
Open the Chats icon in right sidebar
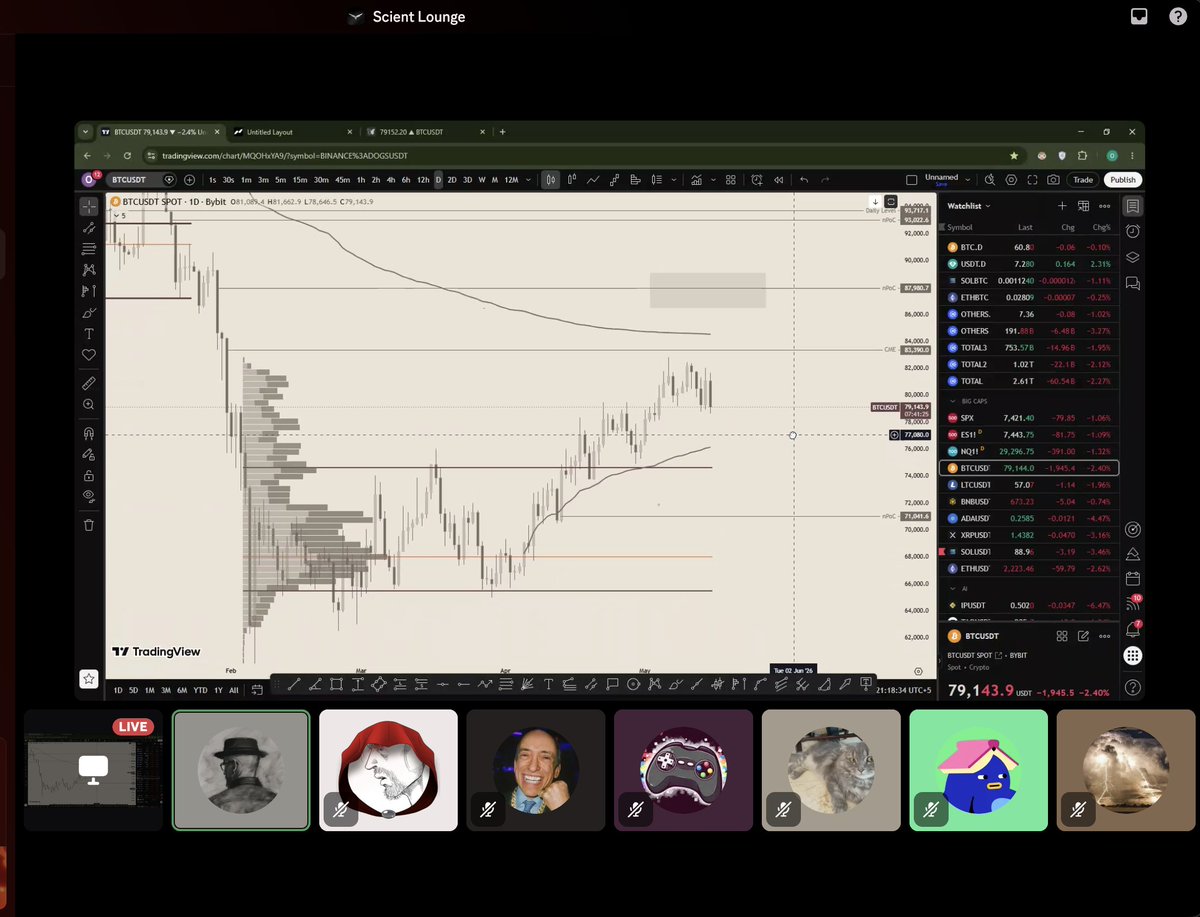click(1132, 283)
